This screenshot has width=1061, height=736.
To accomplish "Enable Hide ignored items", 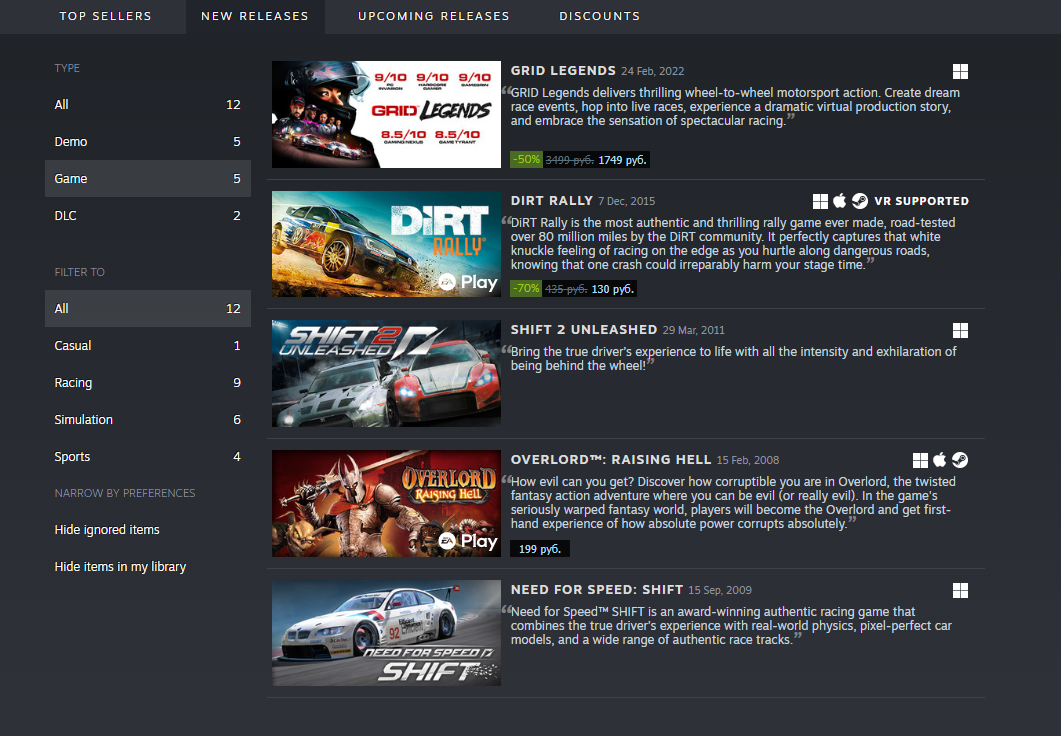I will click(x=107, y=530).
